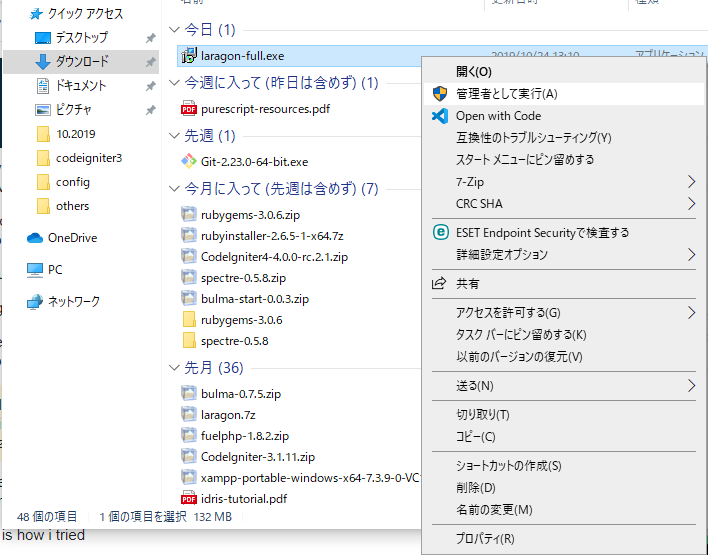Choose 以前のバージョンの復元(V)
708x555 pixels.
pos(564,357)
